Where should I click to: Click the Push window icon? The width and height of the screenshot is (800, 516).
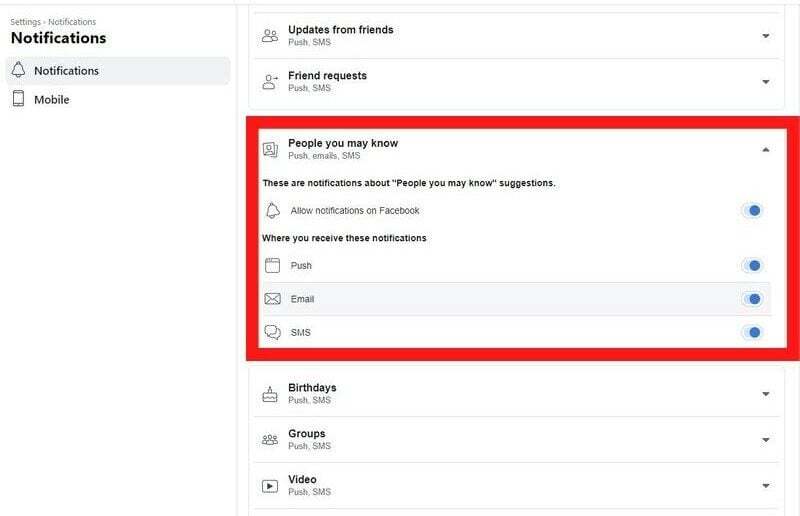click(x=272, y=265)
